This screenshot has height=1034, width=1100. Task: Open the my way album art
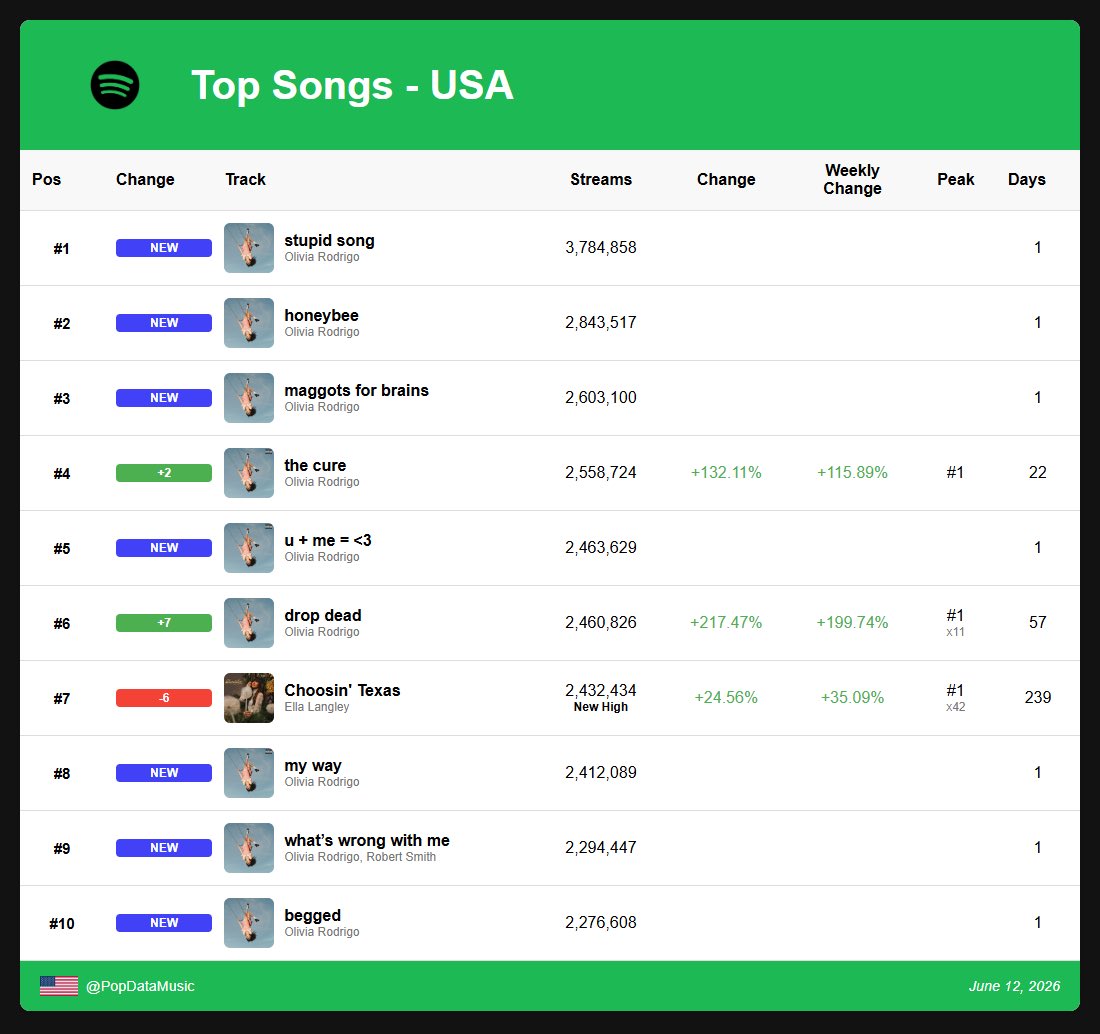pos(248,773)
